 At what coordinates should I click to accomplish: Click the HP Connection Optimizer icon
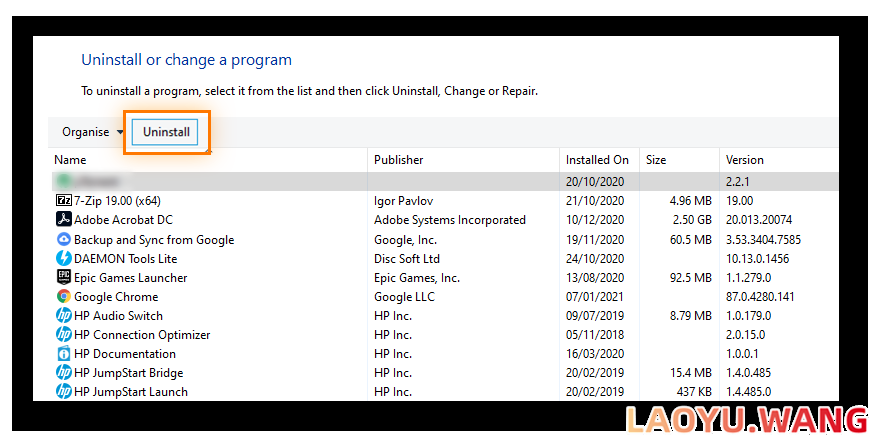coord(64,334)
